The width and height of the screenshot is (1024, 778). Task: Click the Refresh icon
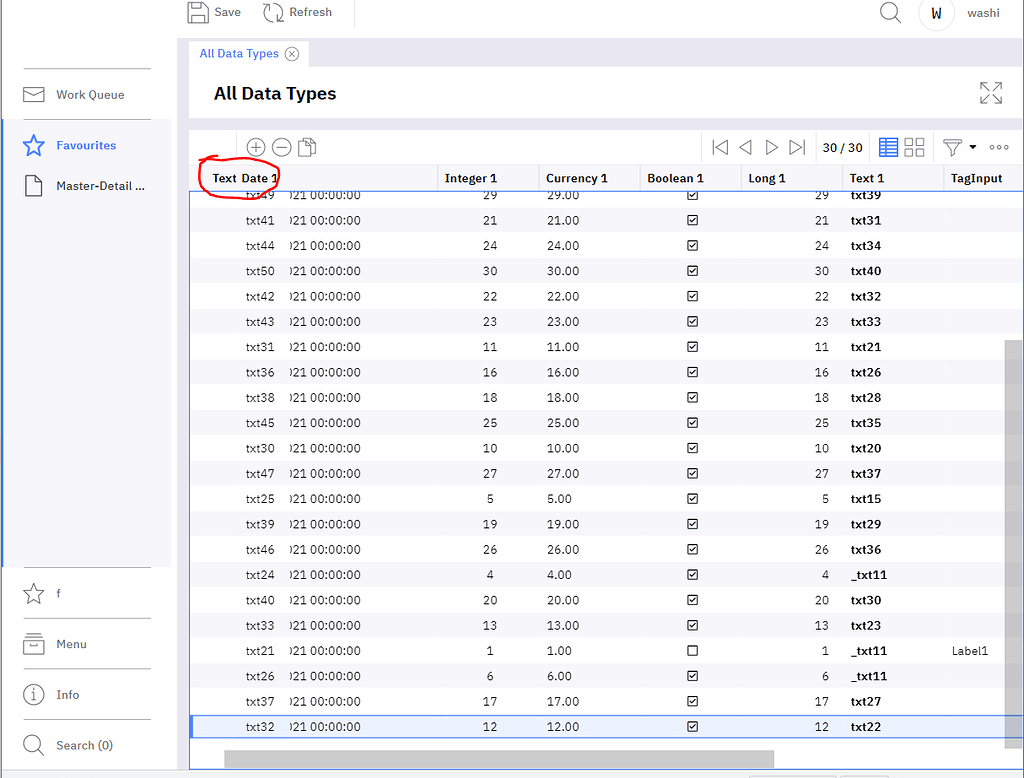tap(271, 13)
